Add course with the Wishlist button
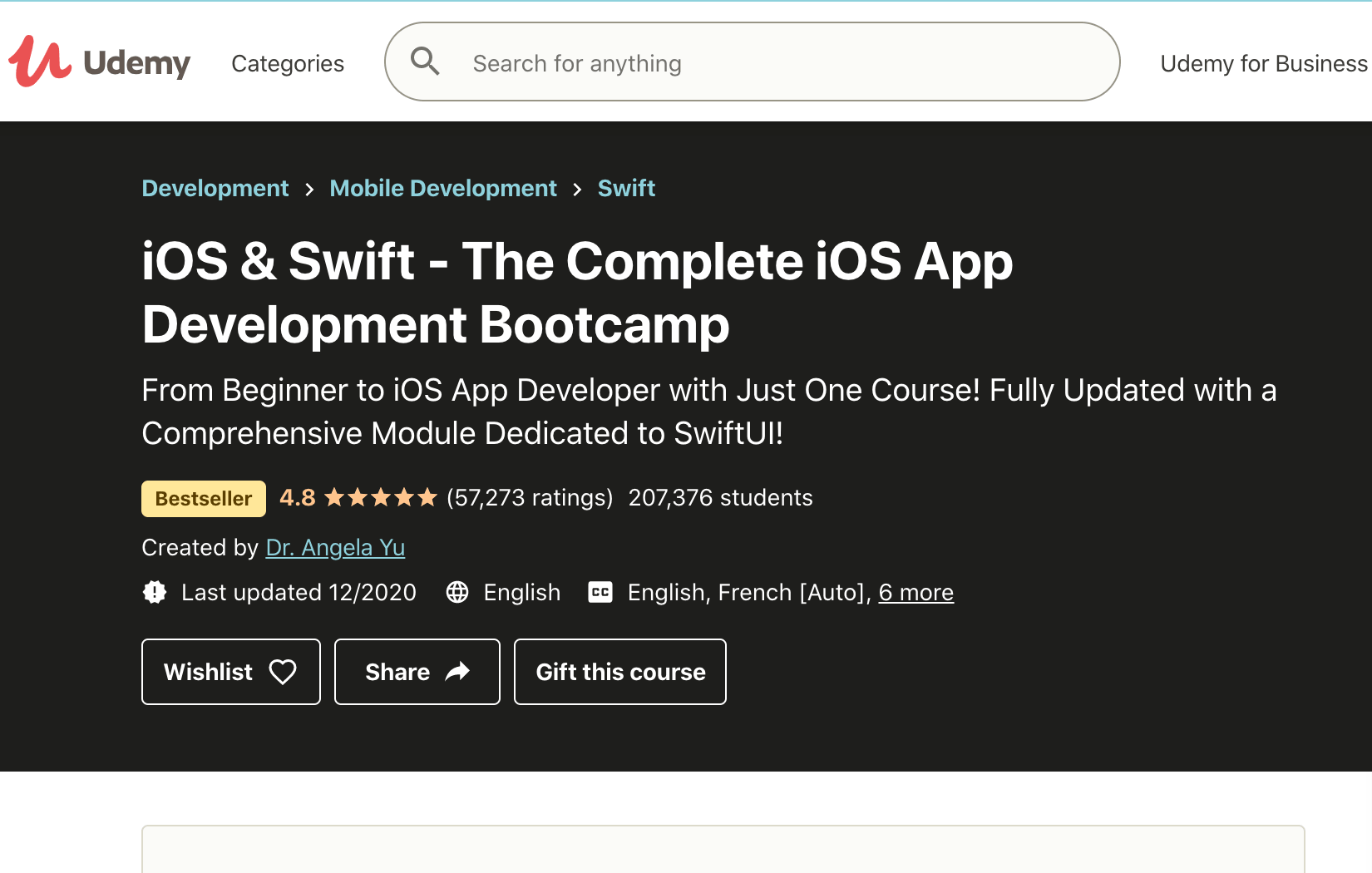 click(210, 672)
